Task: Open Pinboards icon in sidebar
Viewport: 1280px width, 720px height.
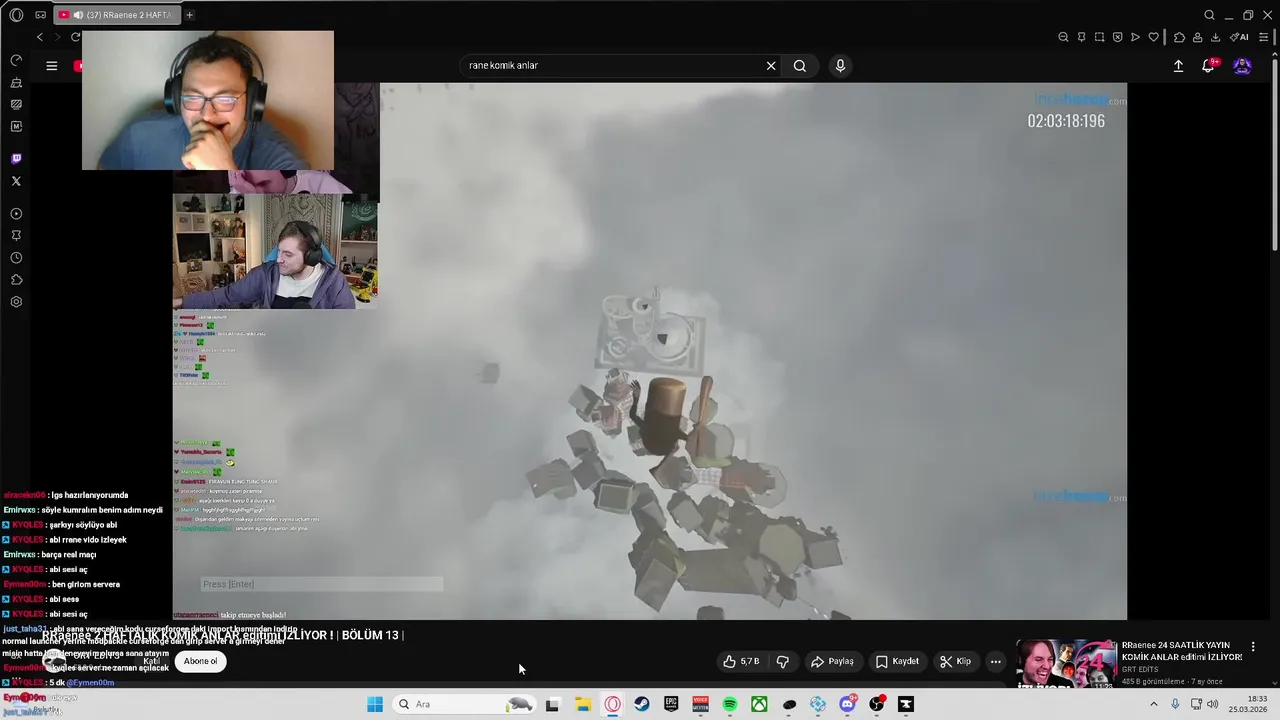Action: [x=16, y=236]
